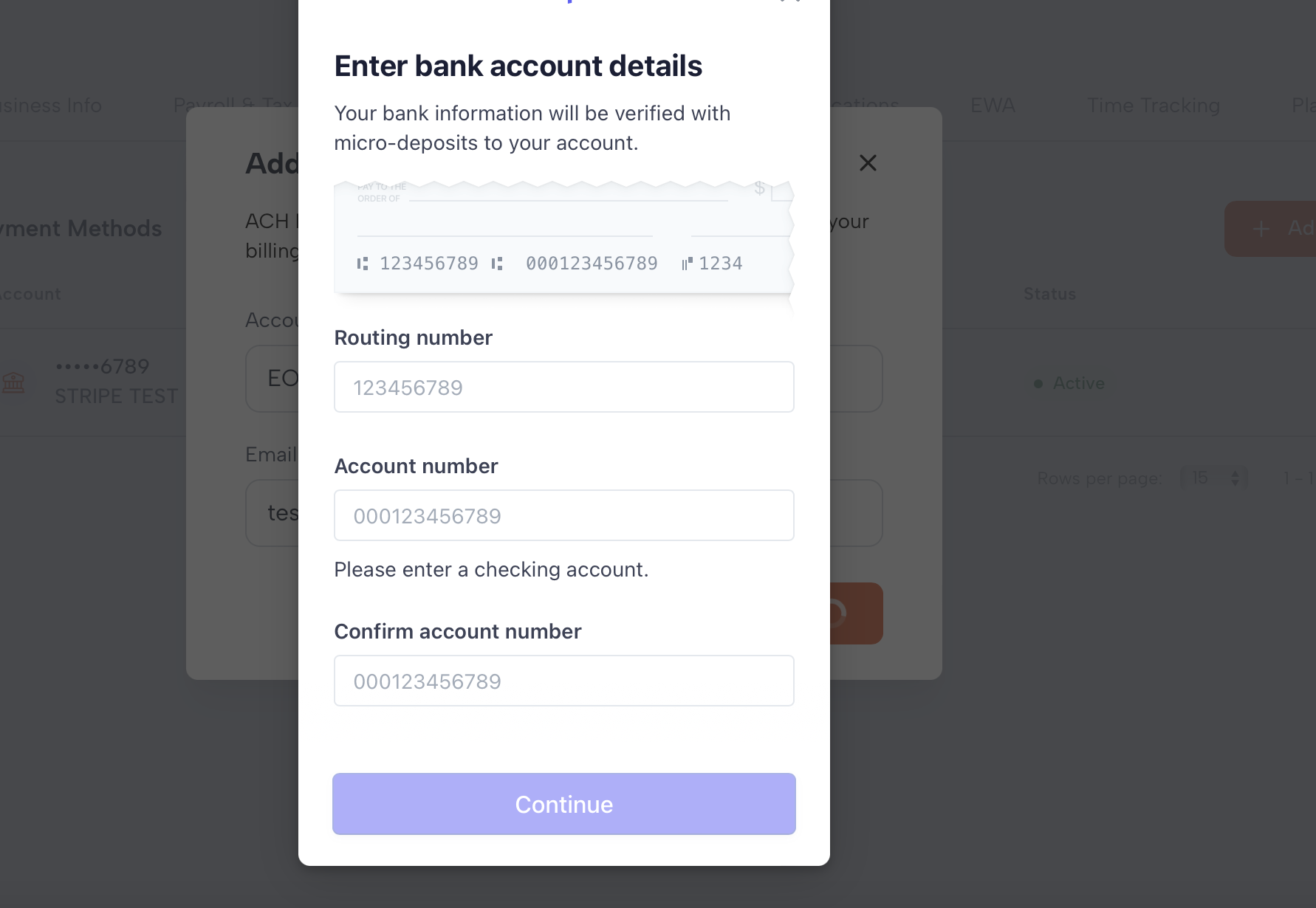Switch to the EWA tab

[993, 106]
